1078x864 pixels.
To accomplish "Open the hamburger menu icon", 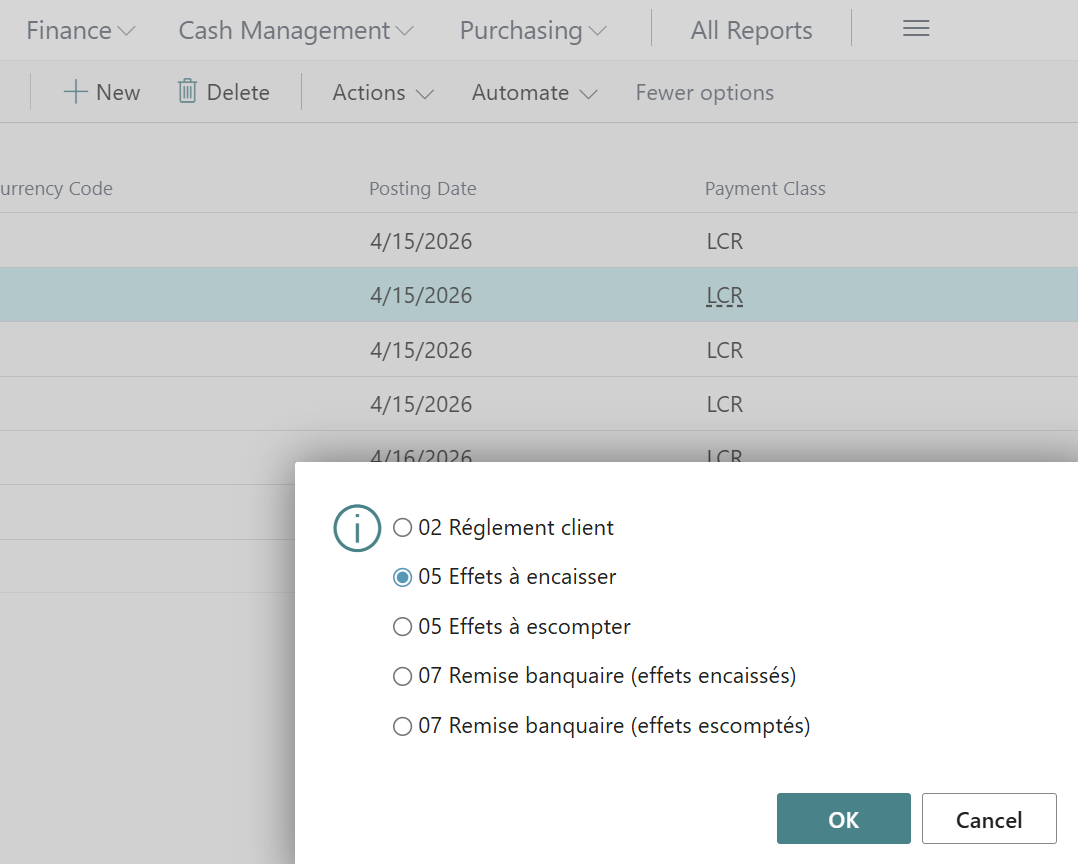I will [916, 29].
